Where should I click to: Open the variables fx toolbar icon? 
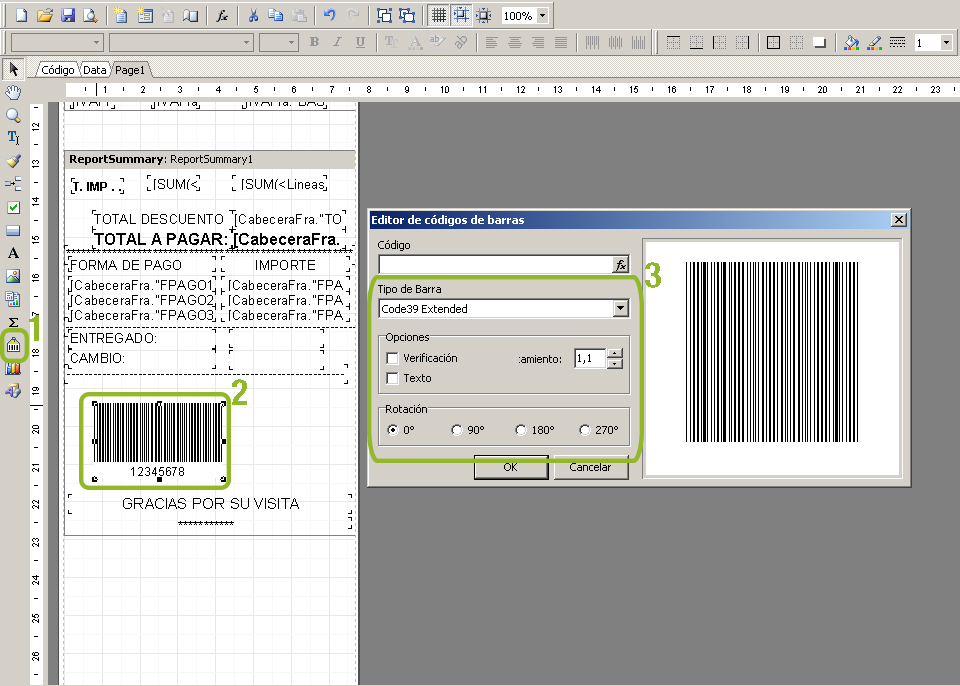pos(222,15)
